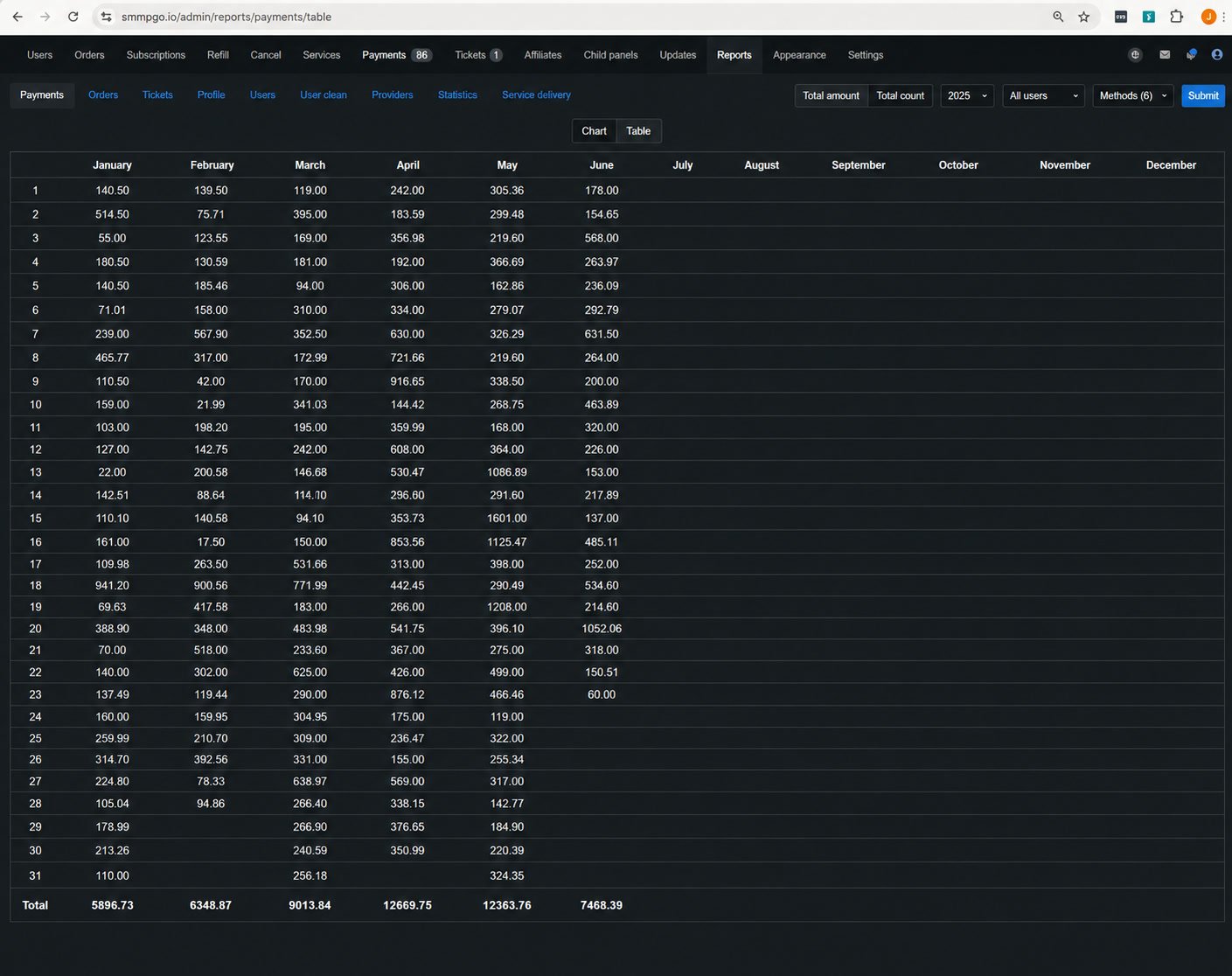Click the Submit button
1232x976 pixels.
coord(1203,95)
